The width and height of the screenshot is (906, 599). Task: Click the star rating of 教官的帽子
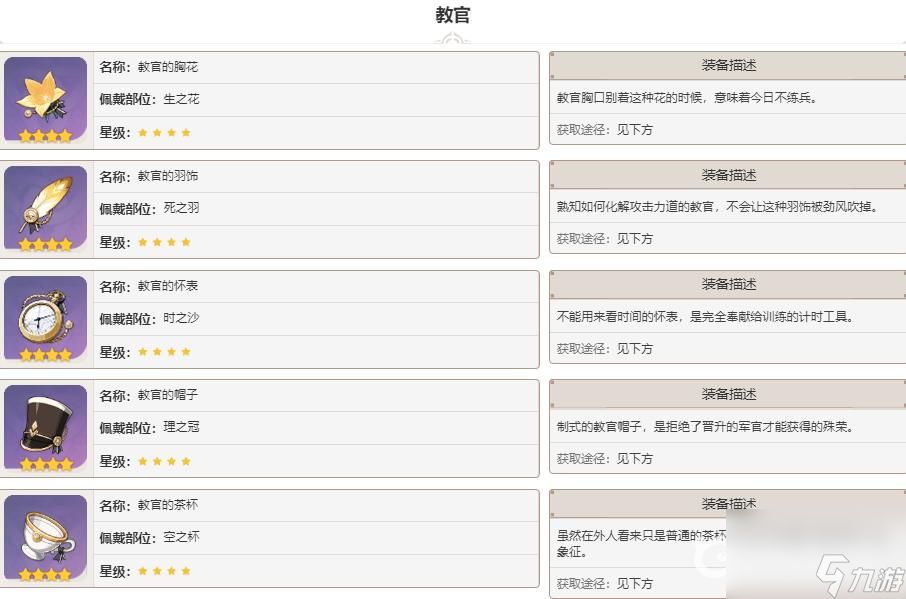coord(165,462)
